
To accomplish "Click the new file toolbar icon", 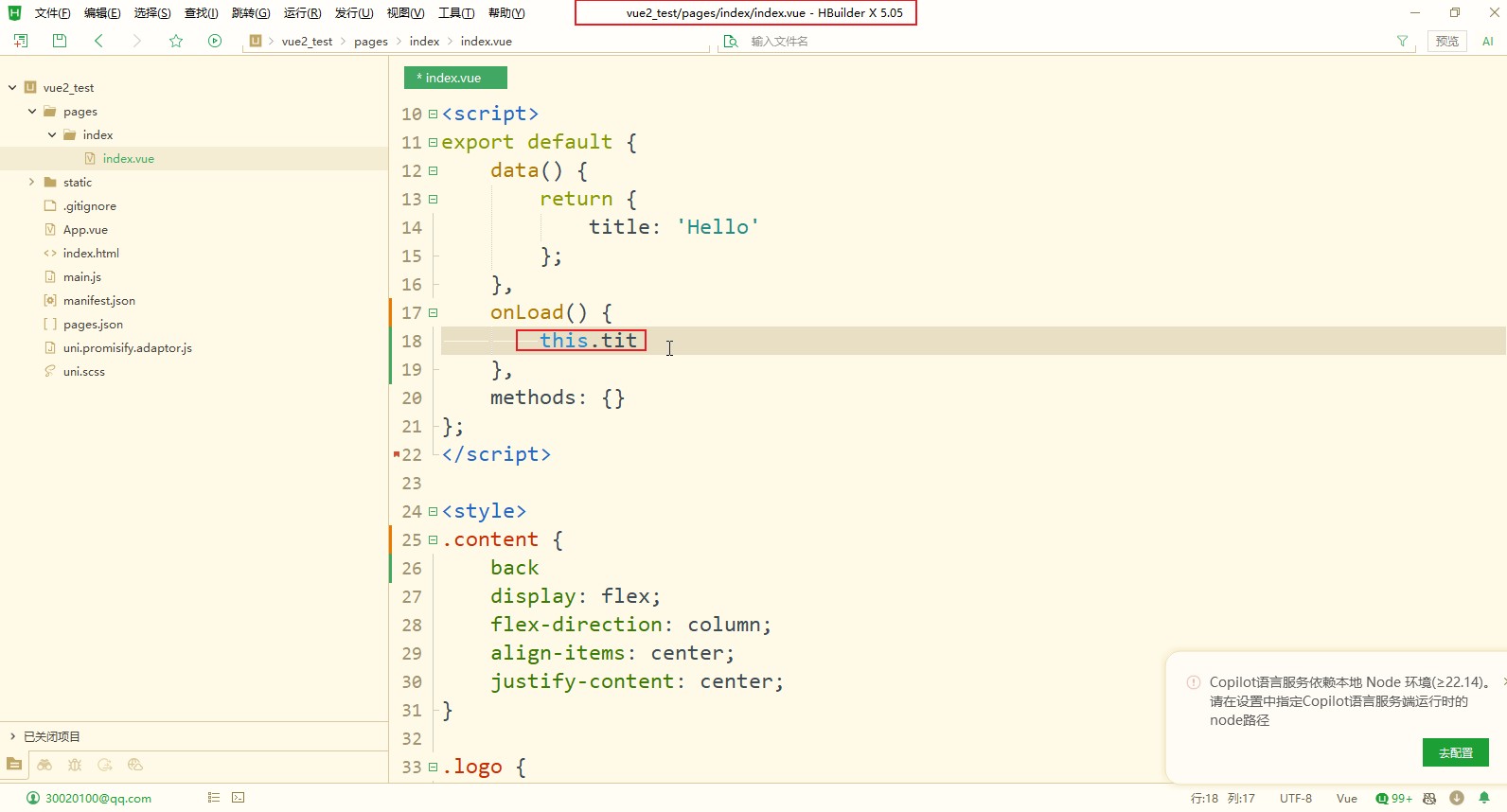I will pyautogui.click(x=21, y=41).
